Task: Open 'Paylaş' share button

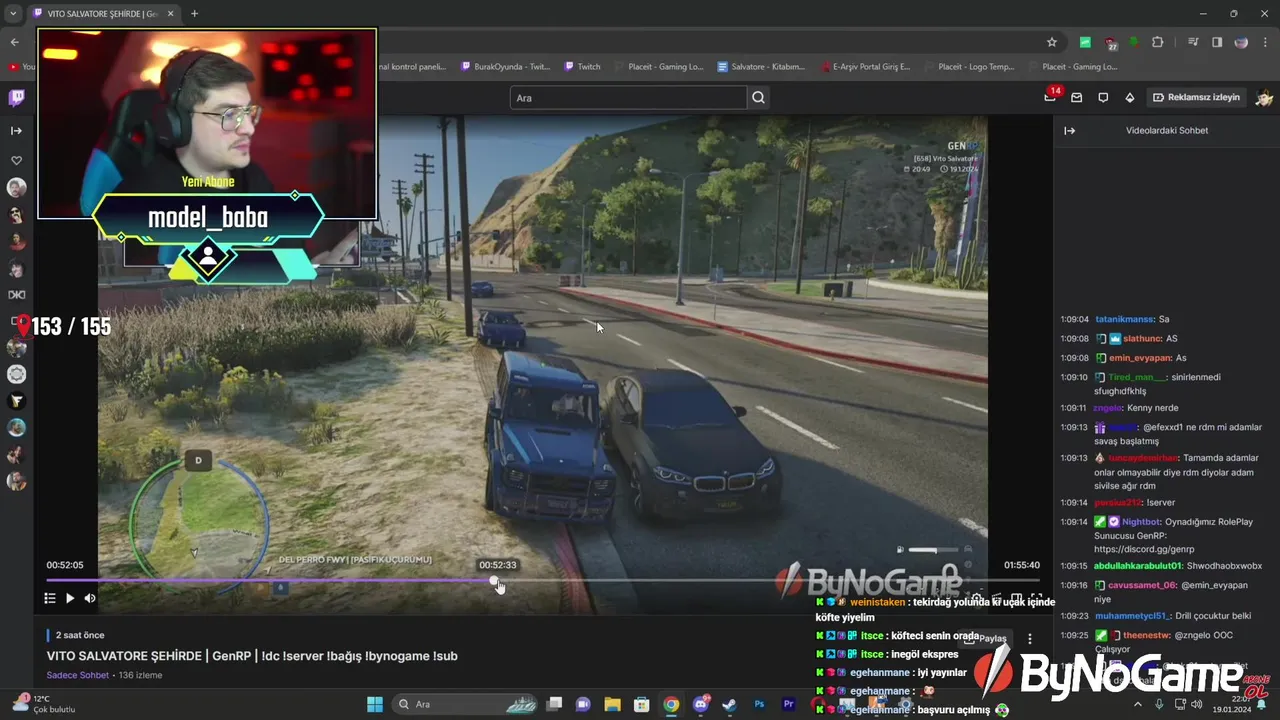Action: 985,638
